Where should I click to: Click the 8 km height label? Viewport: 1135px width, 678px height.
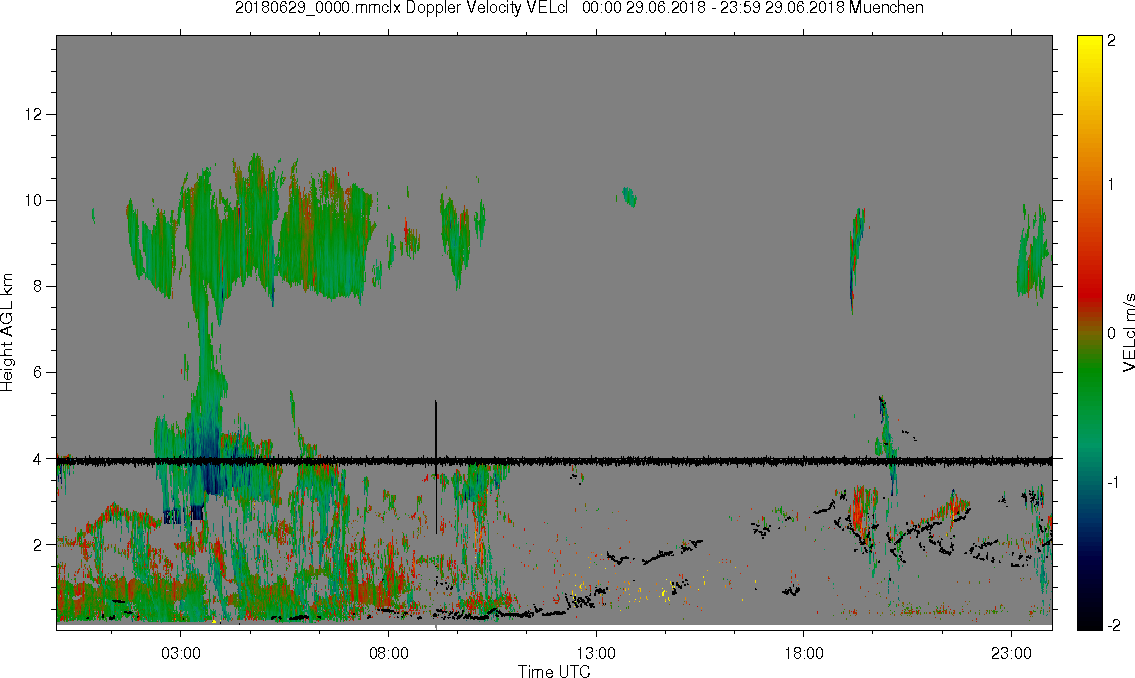tap(38, 287)
